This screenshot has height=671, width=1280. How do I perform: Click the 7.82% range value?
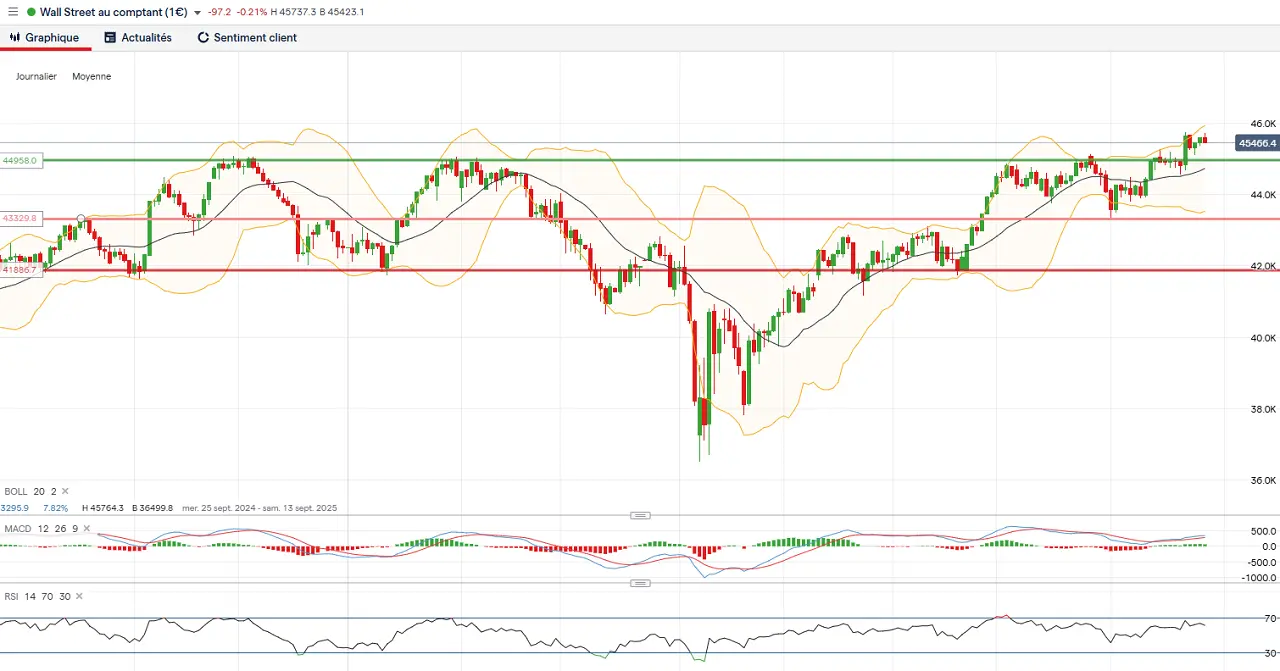(54, 508)
